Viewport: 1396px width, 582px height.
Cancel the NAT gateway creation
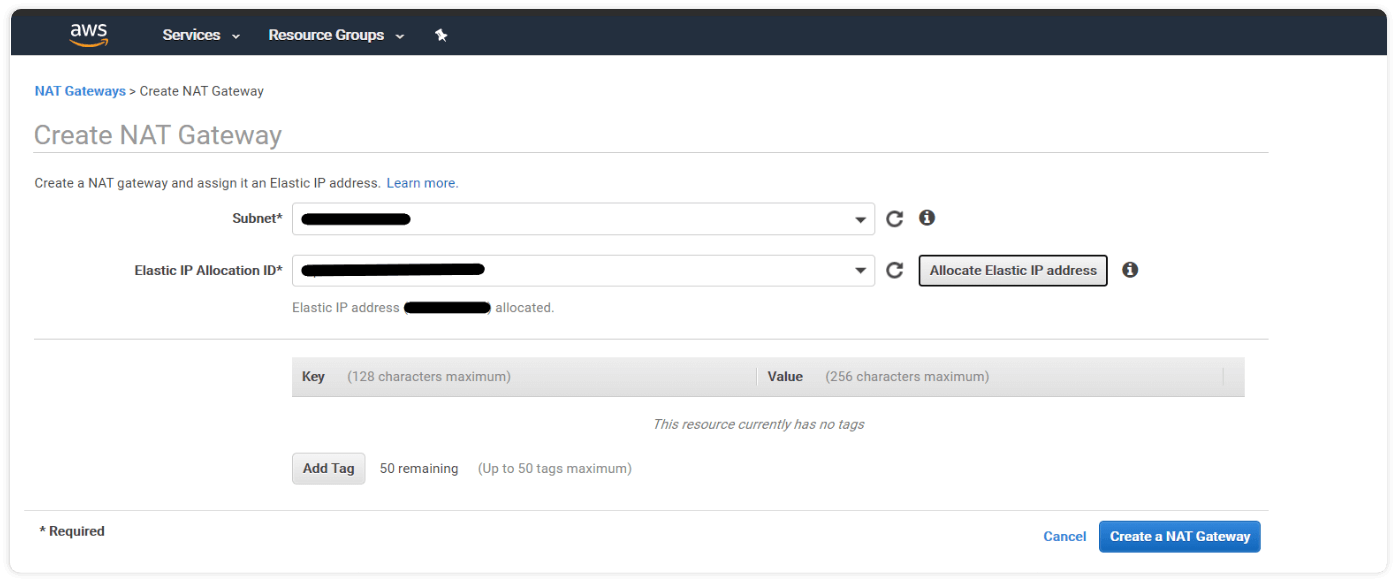click(x=1064, y=537)
